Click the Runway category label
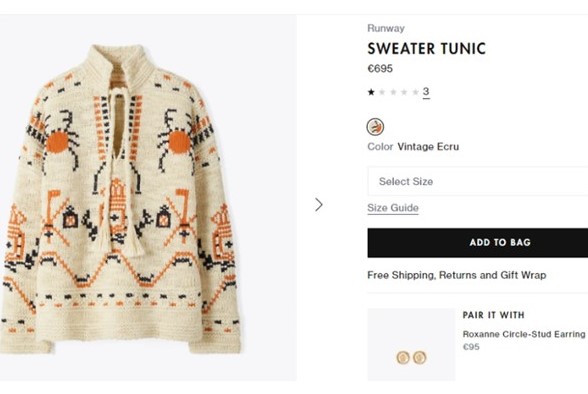 386,28
